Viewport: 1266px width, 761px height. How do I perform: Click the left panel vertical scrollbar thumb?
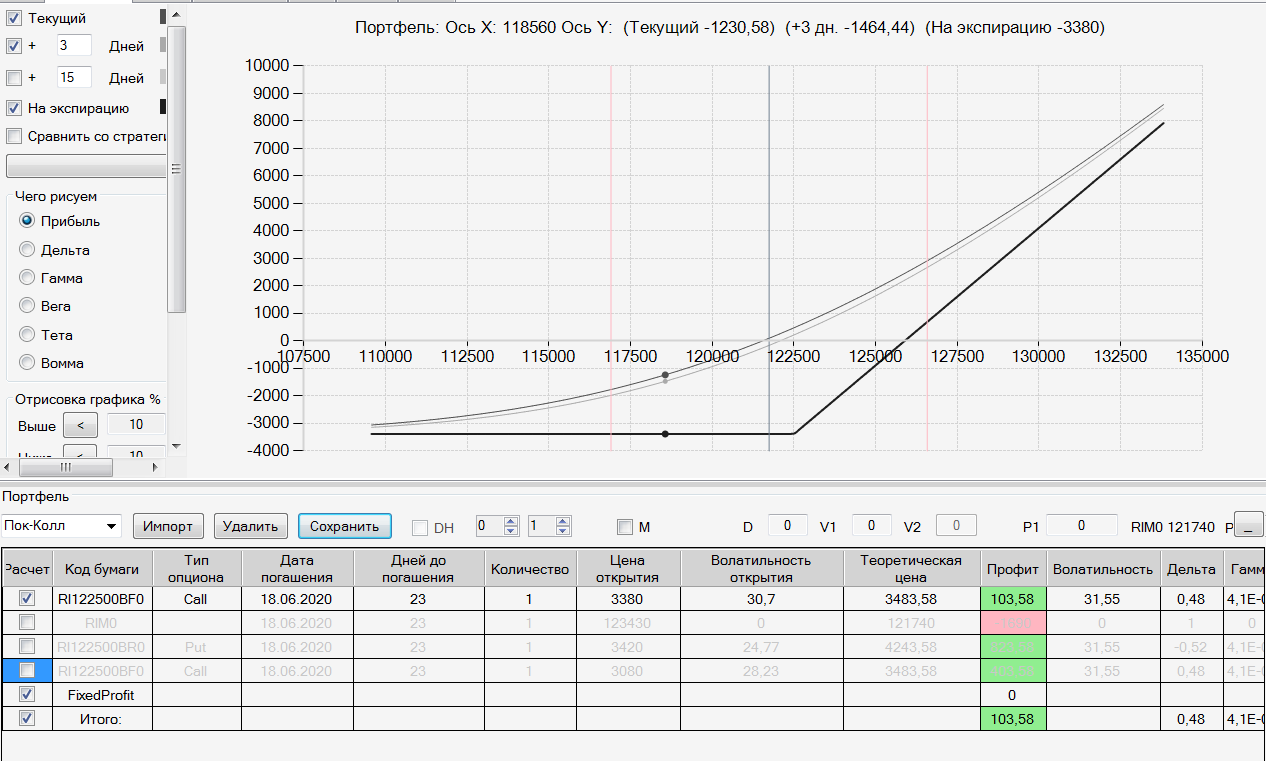(x=176, y=169)
